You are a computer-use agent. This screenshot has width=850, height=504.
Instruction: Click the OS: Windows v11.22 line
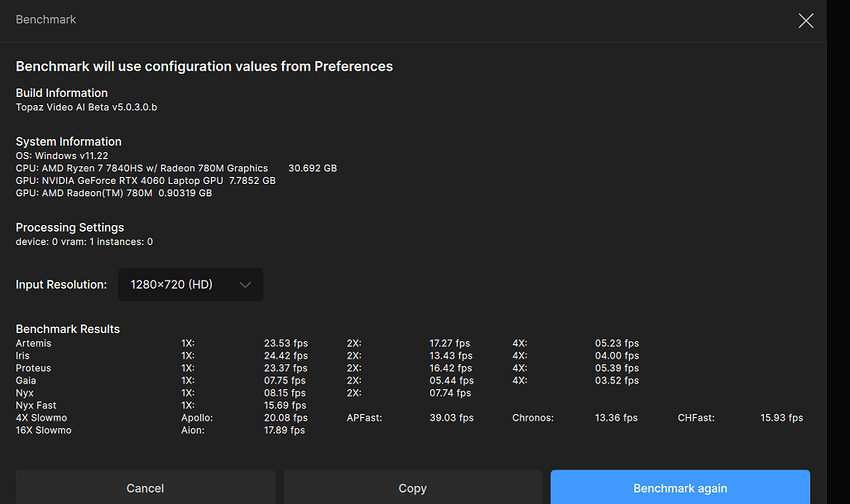tap(62, 156)
